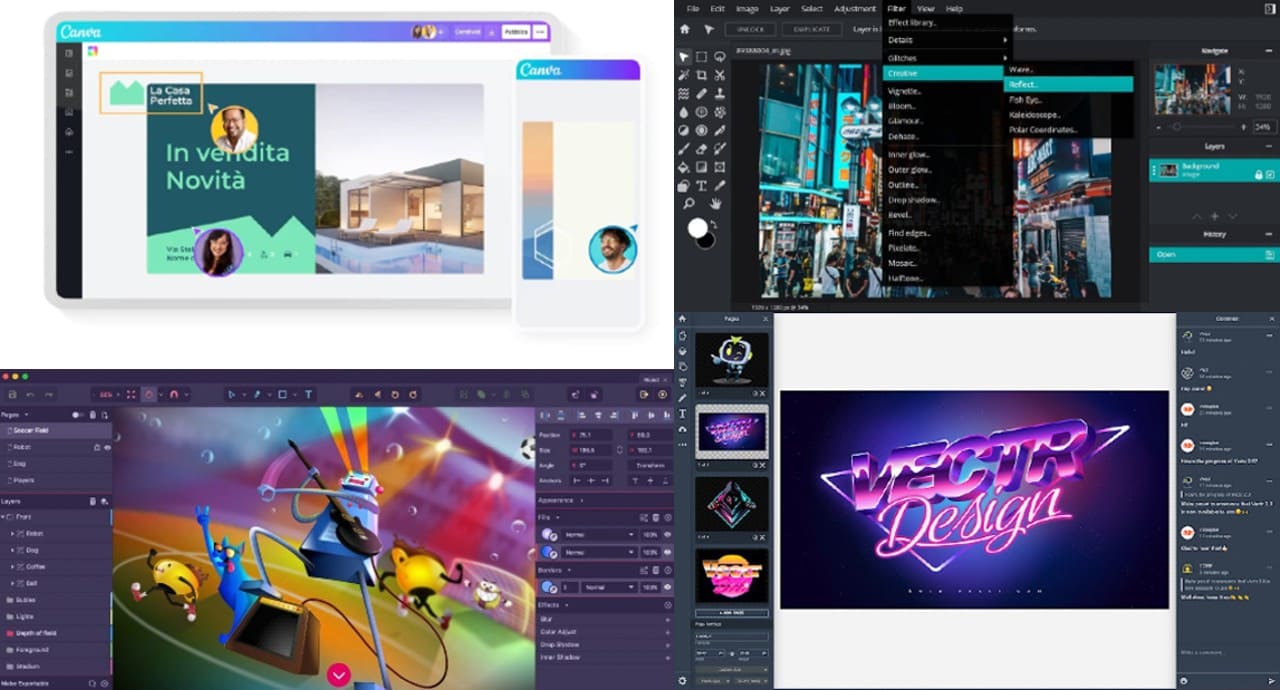Hide the second Fill using its eye icon
This screenshot has width=1280, height=690.
tap(667, 552)
